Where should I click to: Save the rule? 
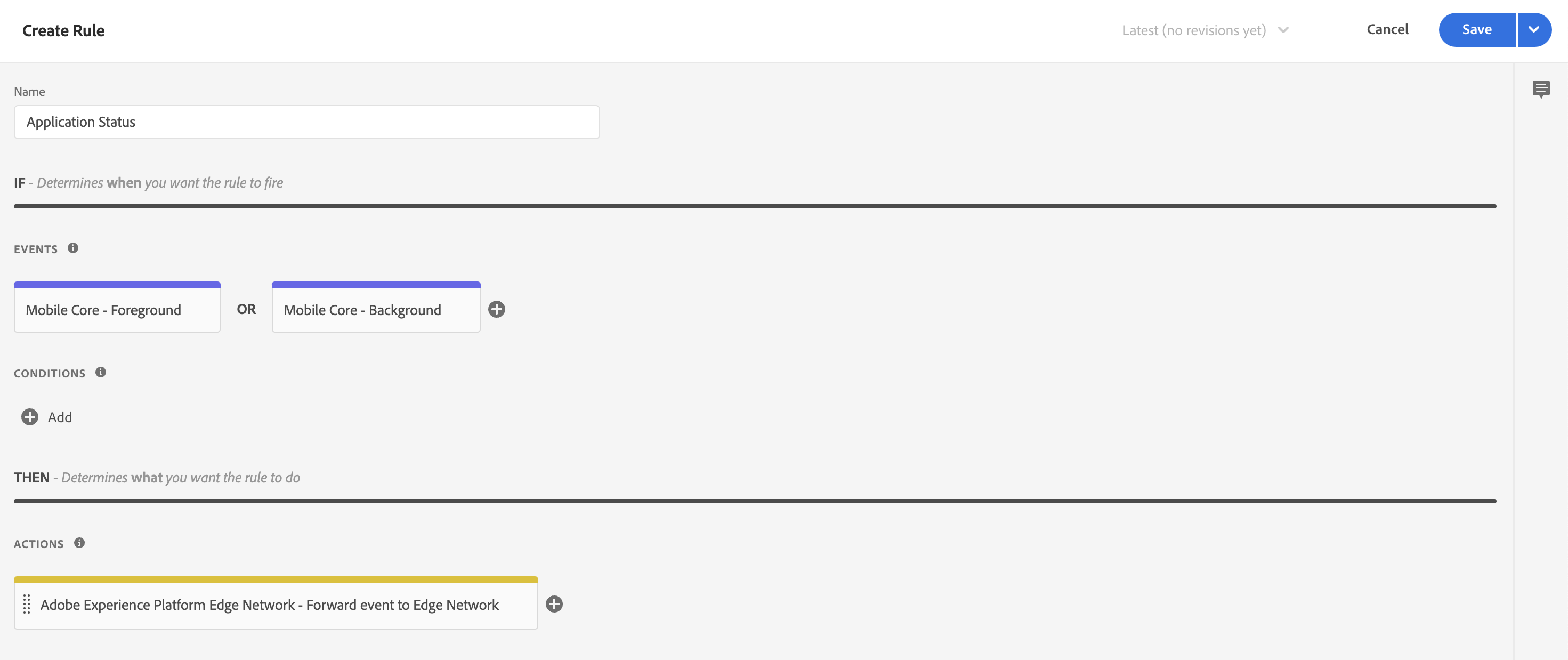[1477, 30]
